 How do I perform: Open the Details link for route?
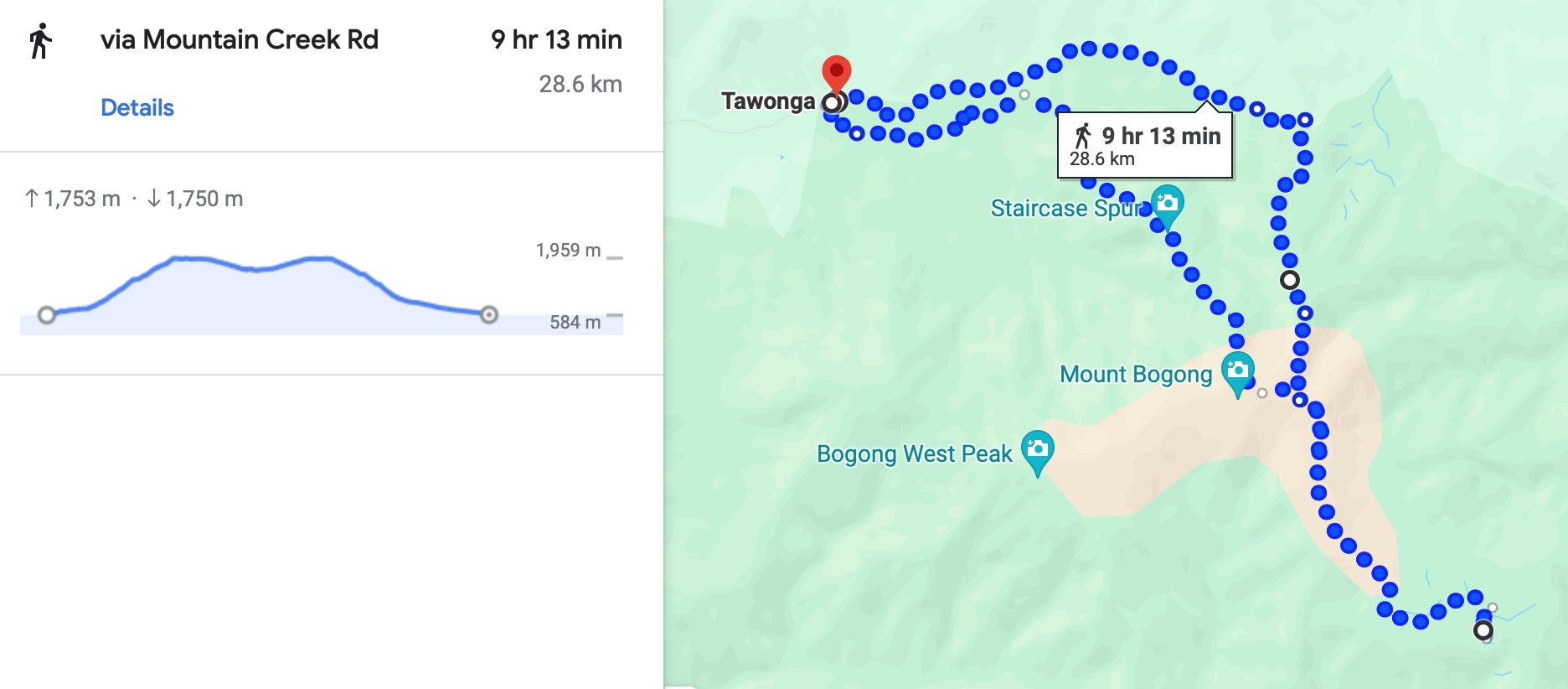137,108
